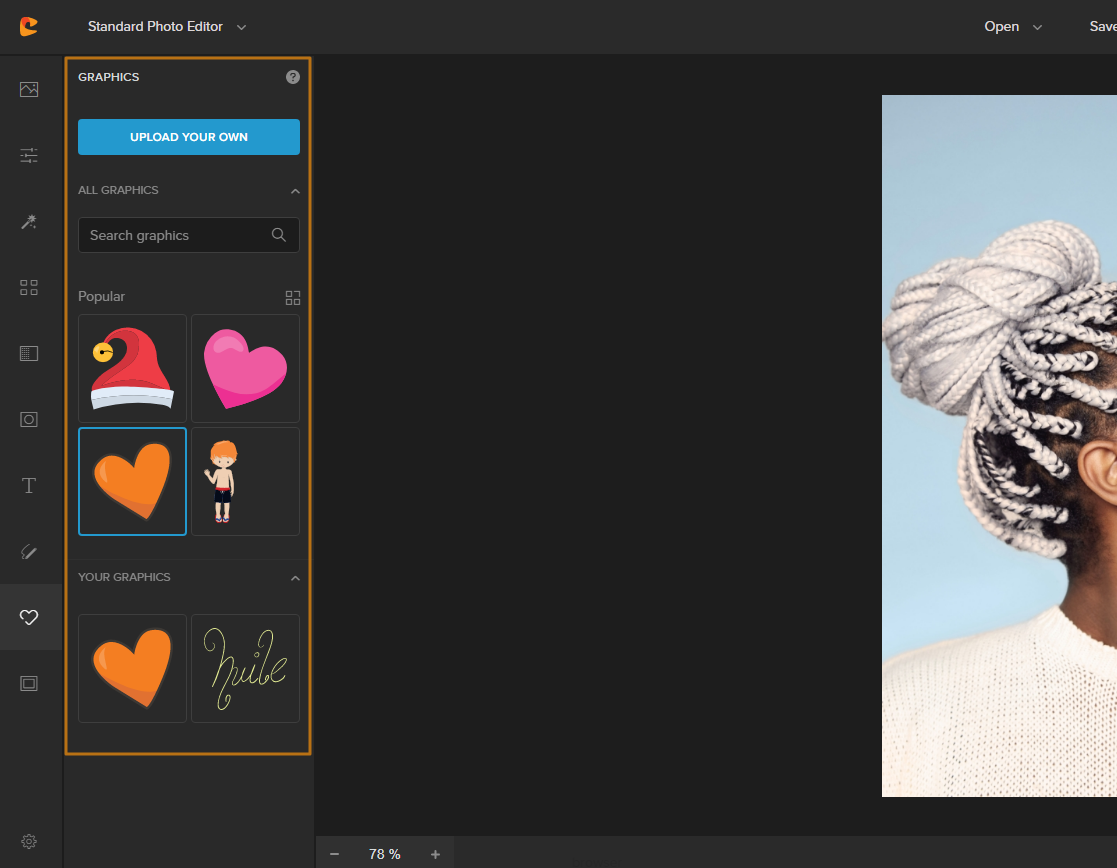Click the Upload Your Own button
This screenshot has height=868, width=1117.
[189, 137]
